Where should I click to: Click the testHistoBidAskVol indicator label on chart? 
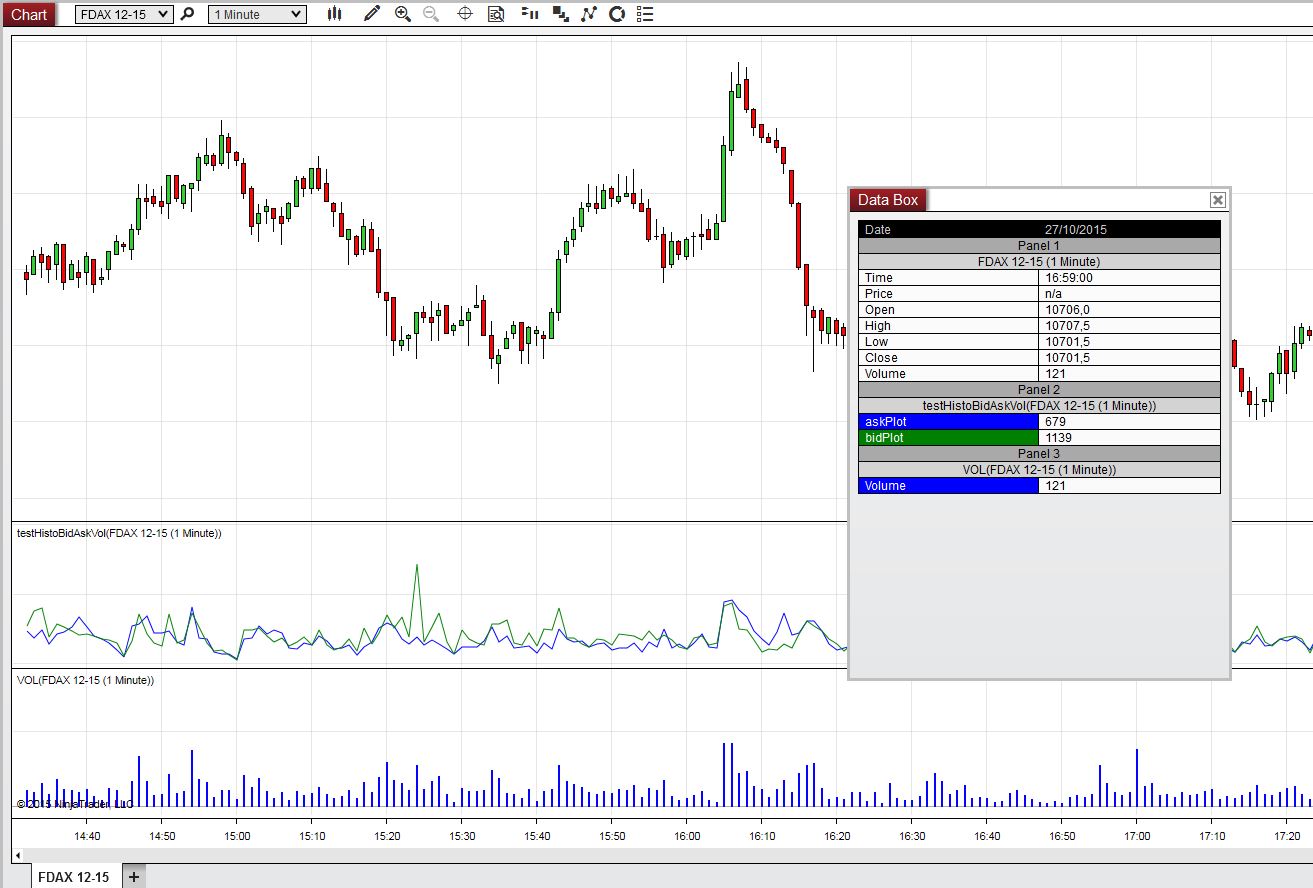[x=119, y=533]
